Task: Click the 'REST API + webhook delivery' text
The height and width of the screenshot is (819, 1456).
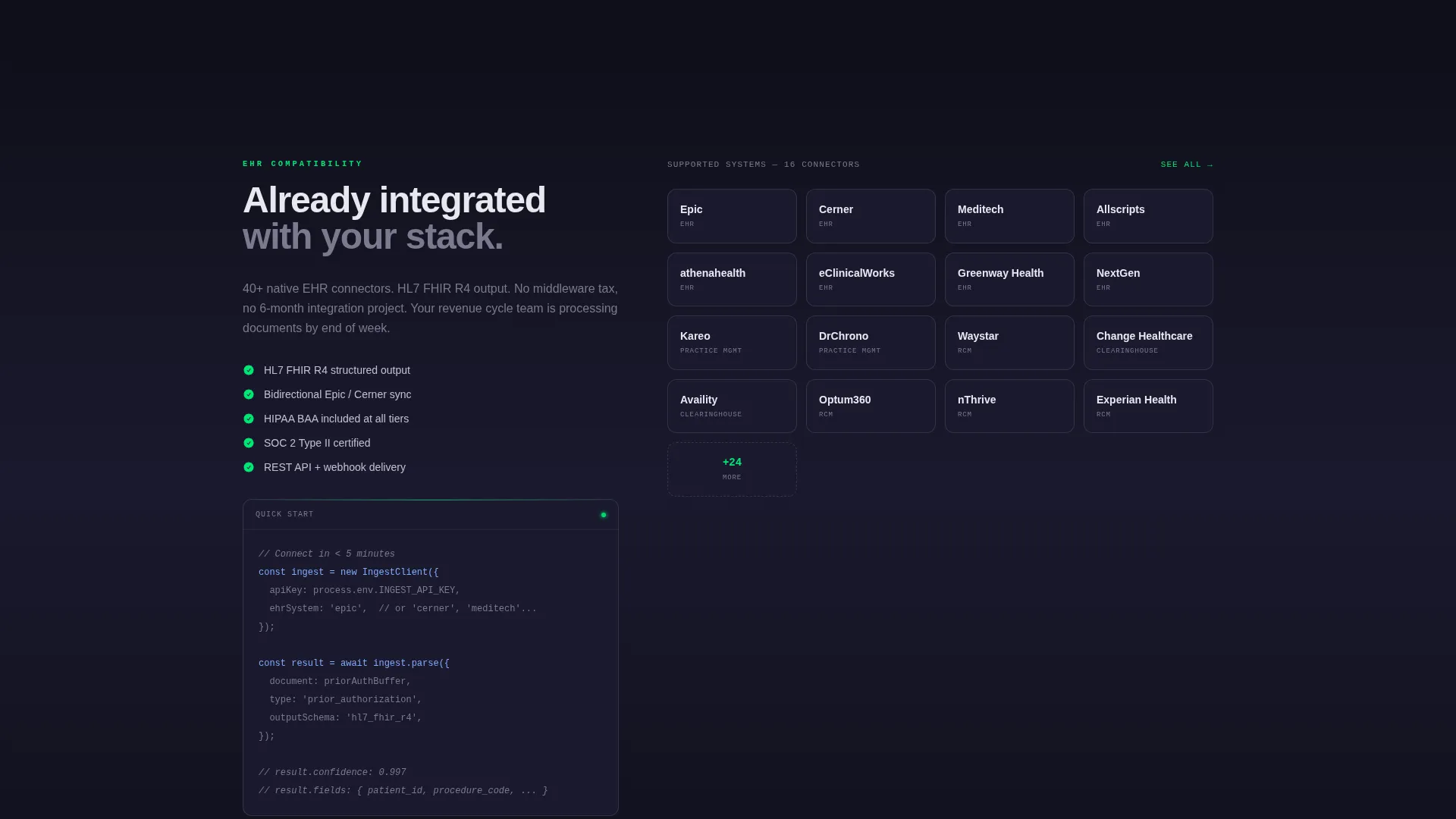Action: [334, 467]
